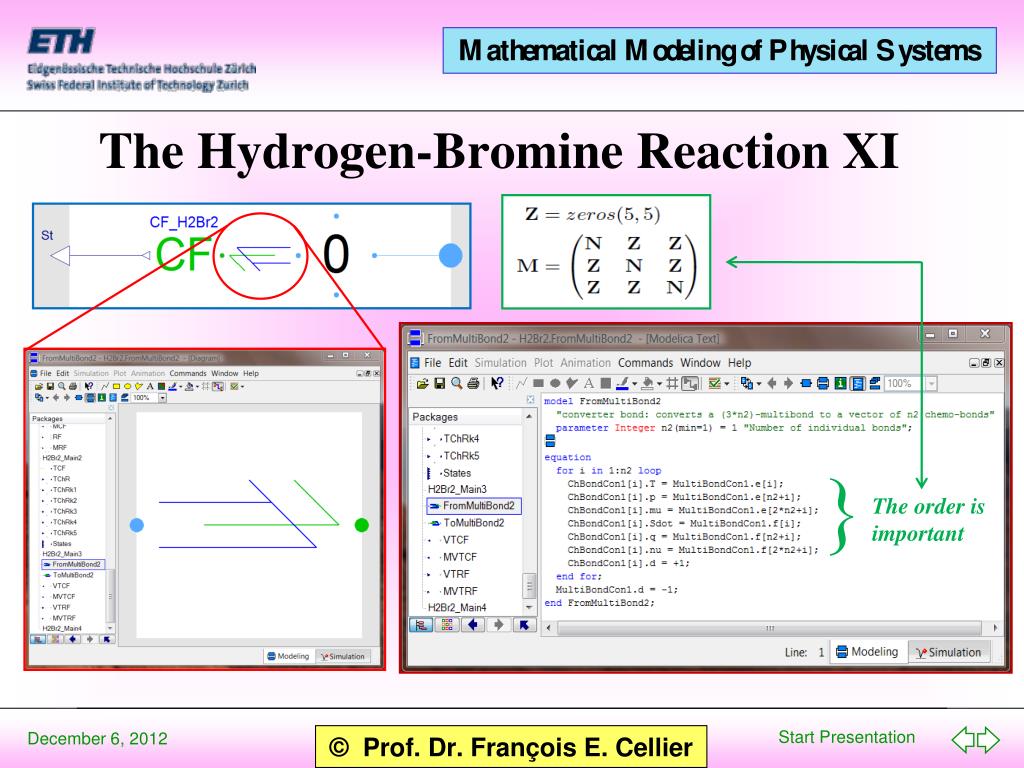Expand TChRk5 in Modelica Text package tree

coord(428,456)
